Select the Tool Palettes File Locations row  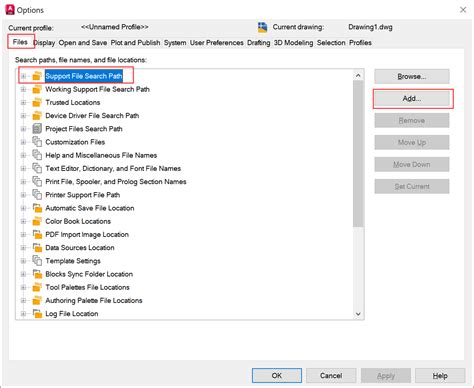point(87,287)
